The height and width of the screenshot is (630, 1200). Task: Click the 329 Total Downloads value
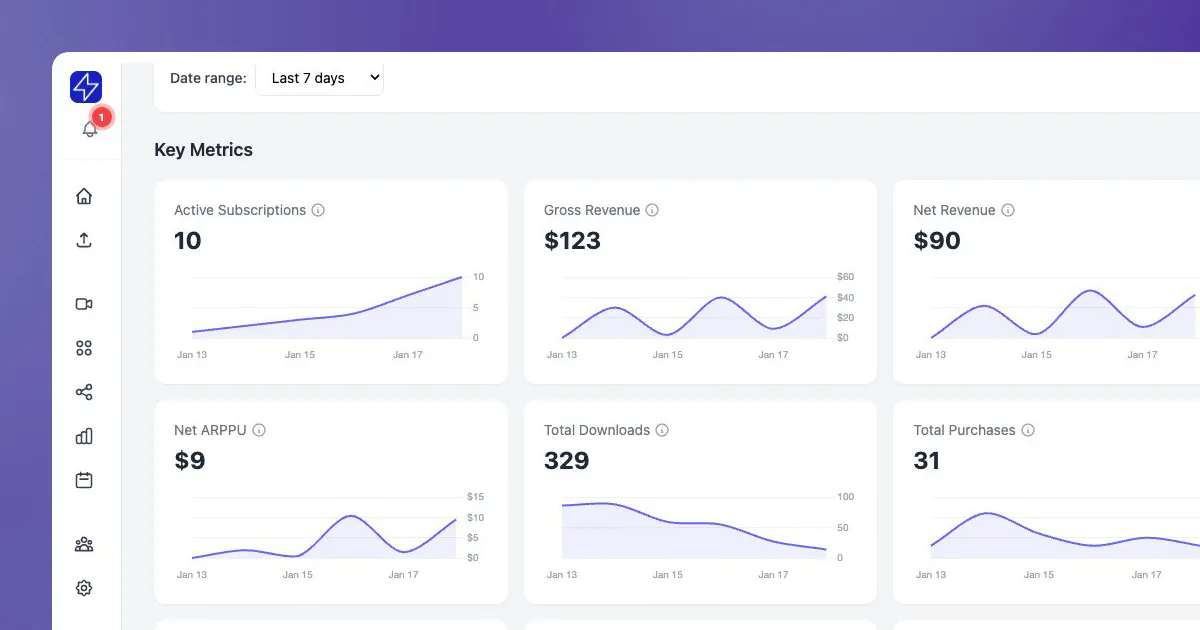pos(567,461)
